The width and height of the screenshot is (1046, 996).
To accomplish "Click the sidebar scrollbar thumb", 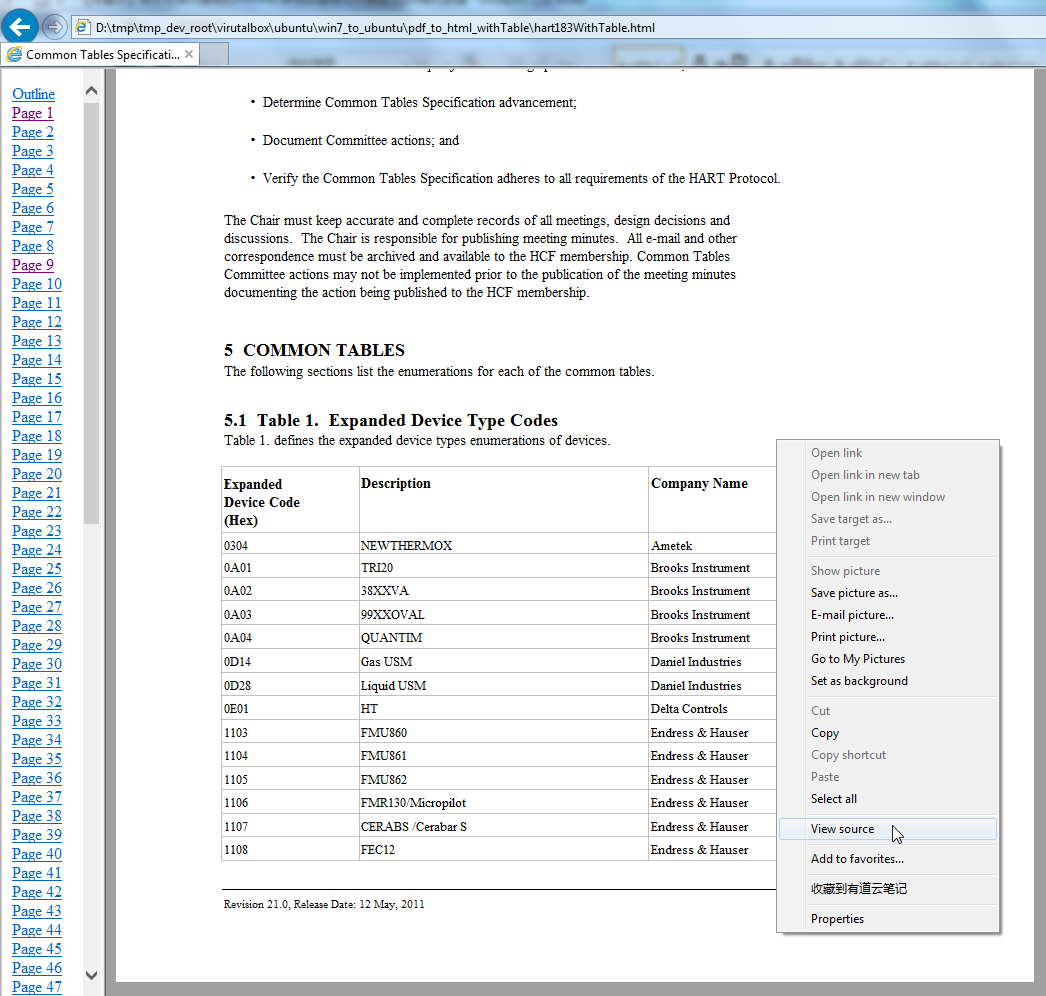I will [91, 313].
